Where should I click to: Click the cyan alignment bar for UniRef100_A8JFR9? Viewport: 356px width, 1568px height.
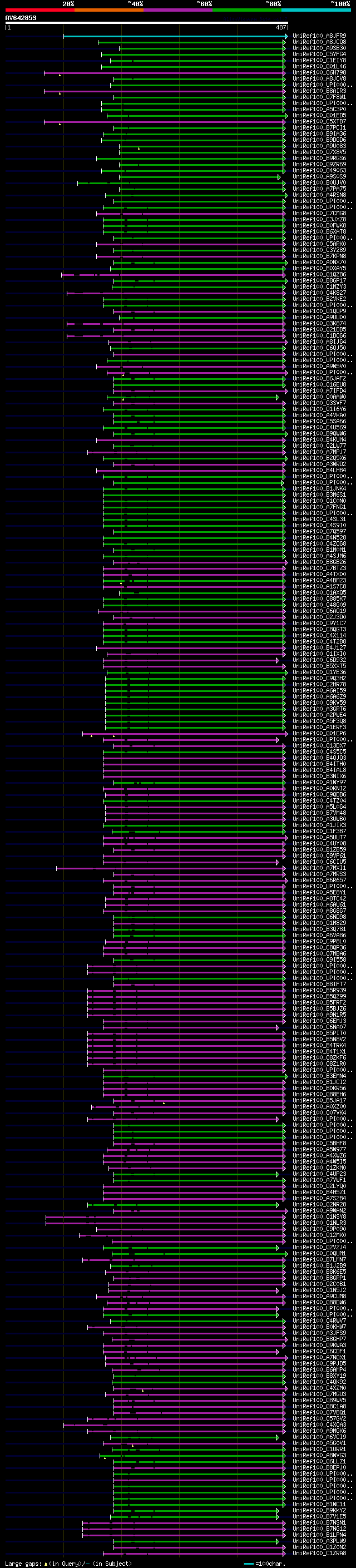click(x=175, y=37)
